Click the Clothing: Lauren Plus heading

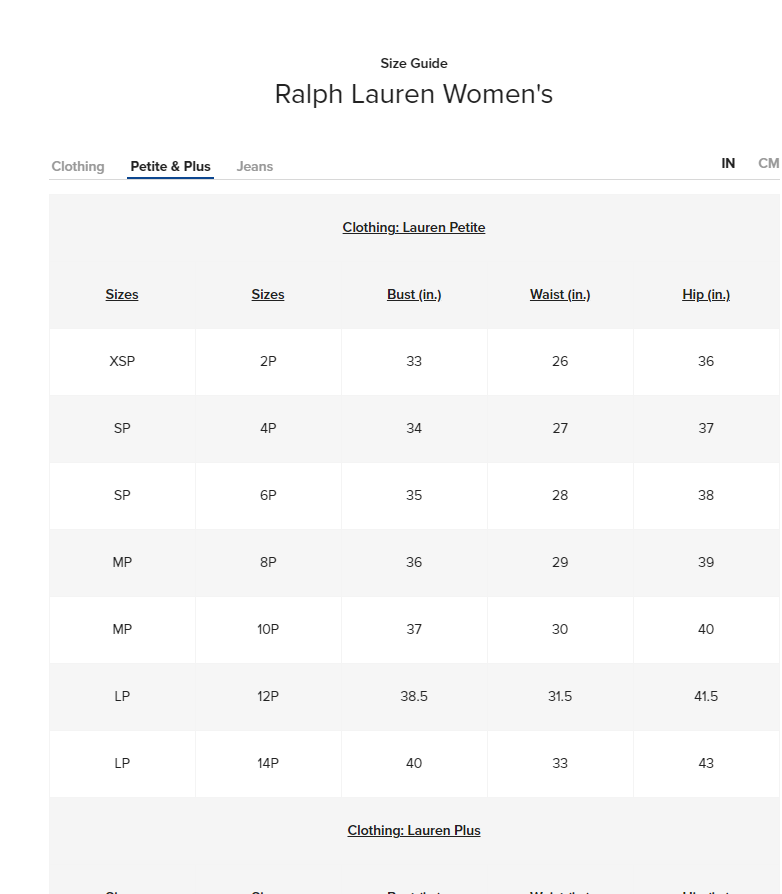[x=413, y=830]
